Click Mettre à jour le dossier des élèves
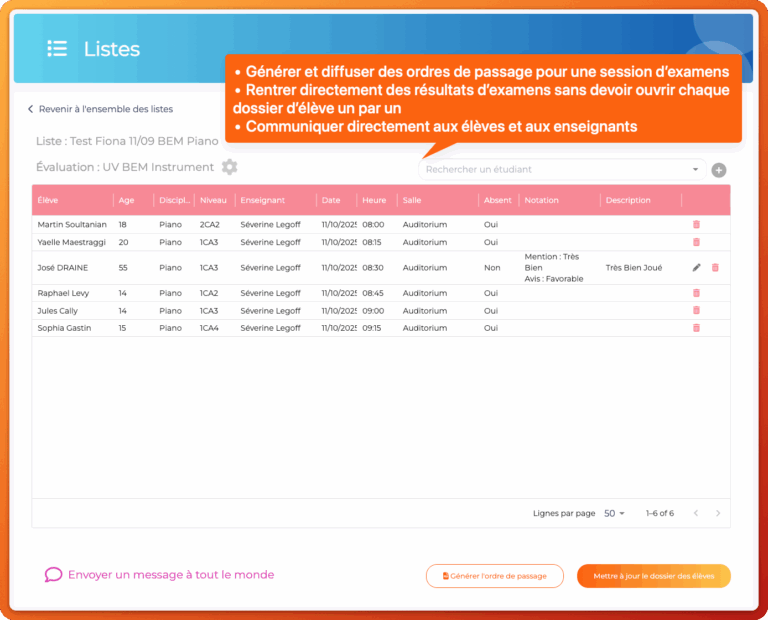 653,576
